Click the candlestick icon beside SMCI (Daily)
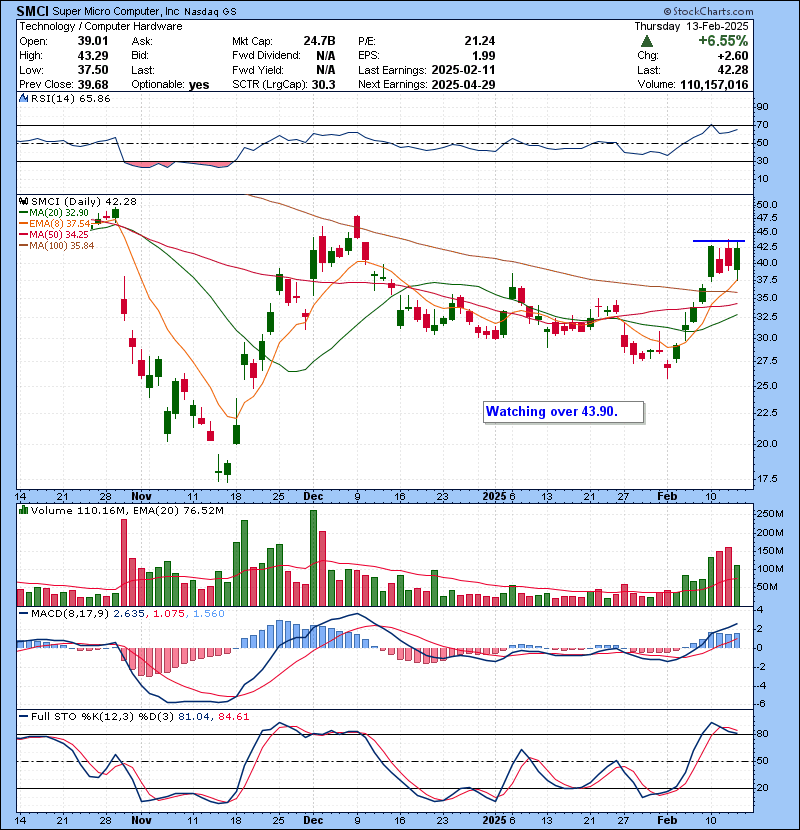 [x=24, y=202]
